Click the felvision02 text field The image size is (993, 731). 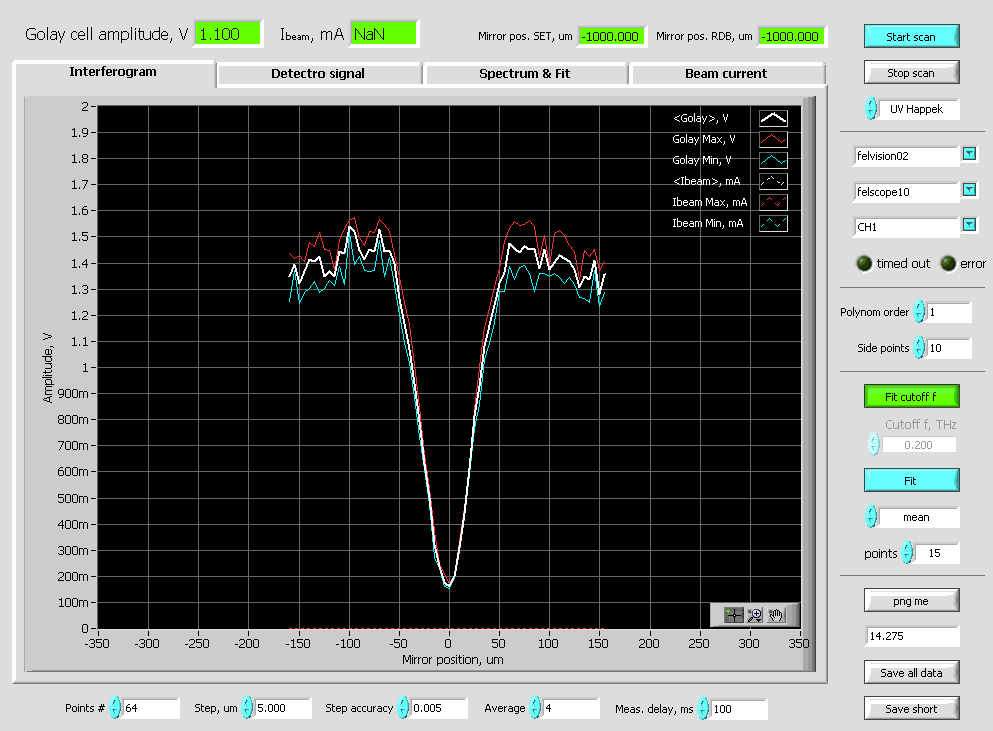(906, 156)
